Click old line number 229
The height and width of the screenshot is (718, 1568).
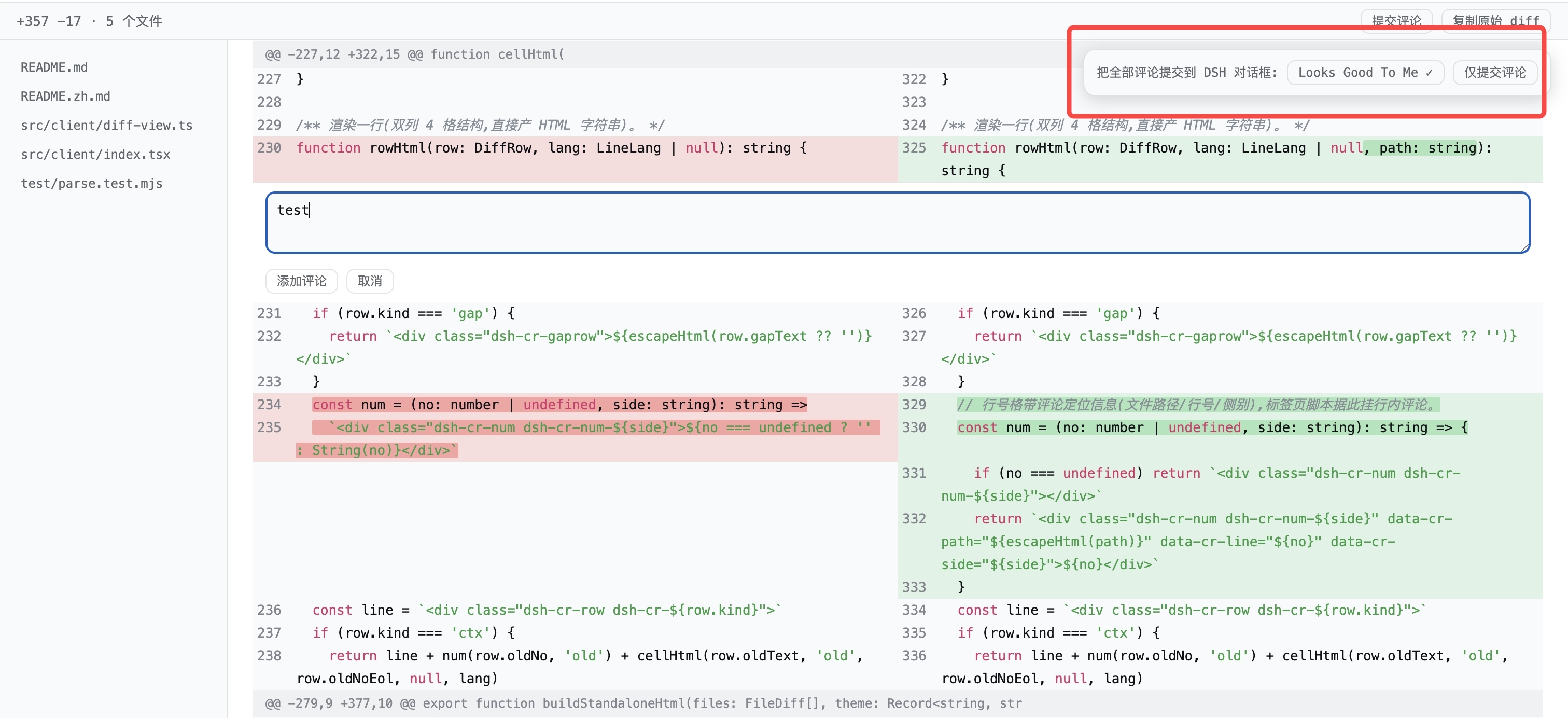[x=269, y=126]
